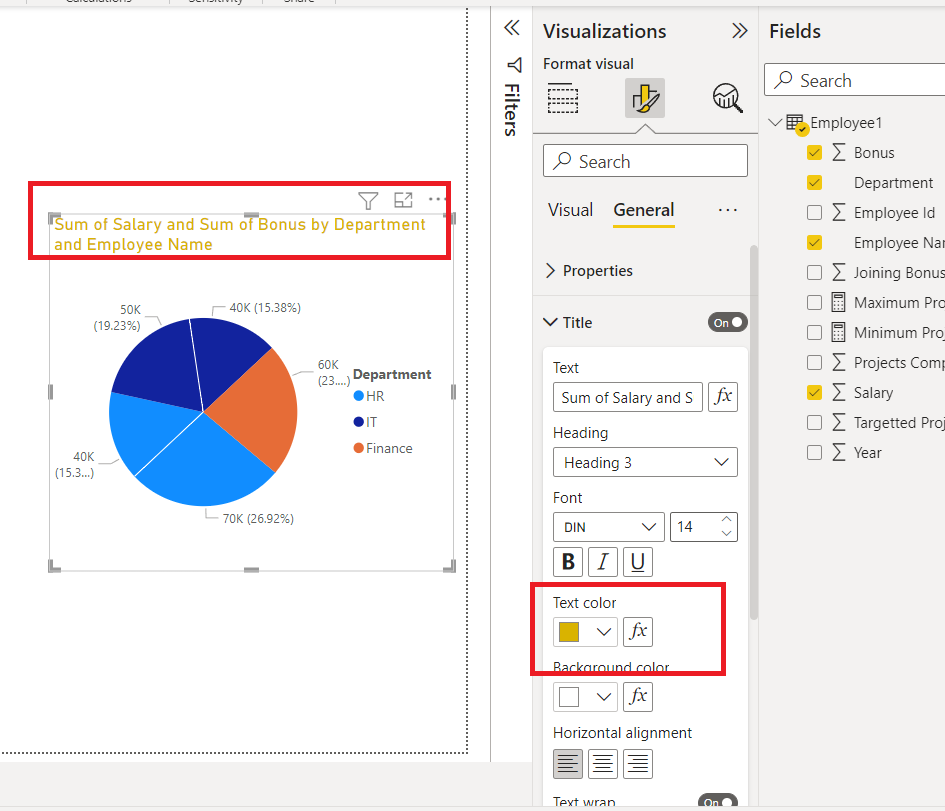Select Format visual paintbrush icon
The width and height of the screenshot is (945, 811).
pyautogui.click(x=645, y=98)
